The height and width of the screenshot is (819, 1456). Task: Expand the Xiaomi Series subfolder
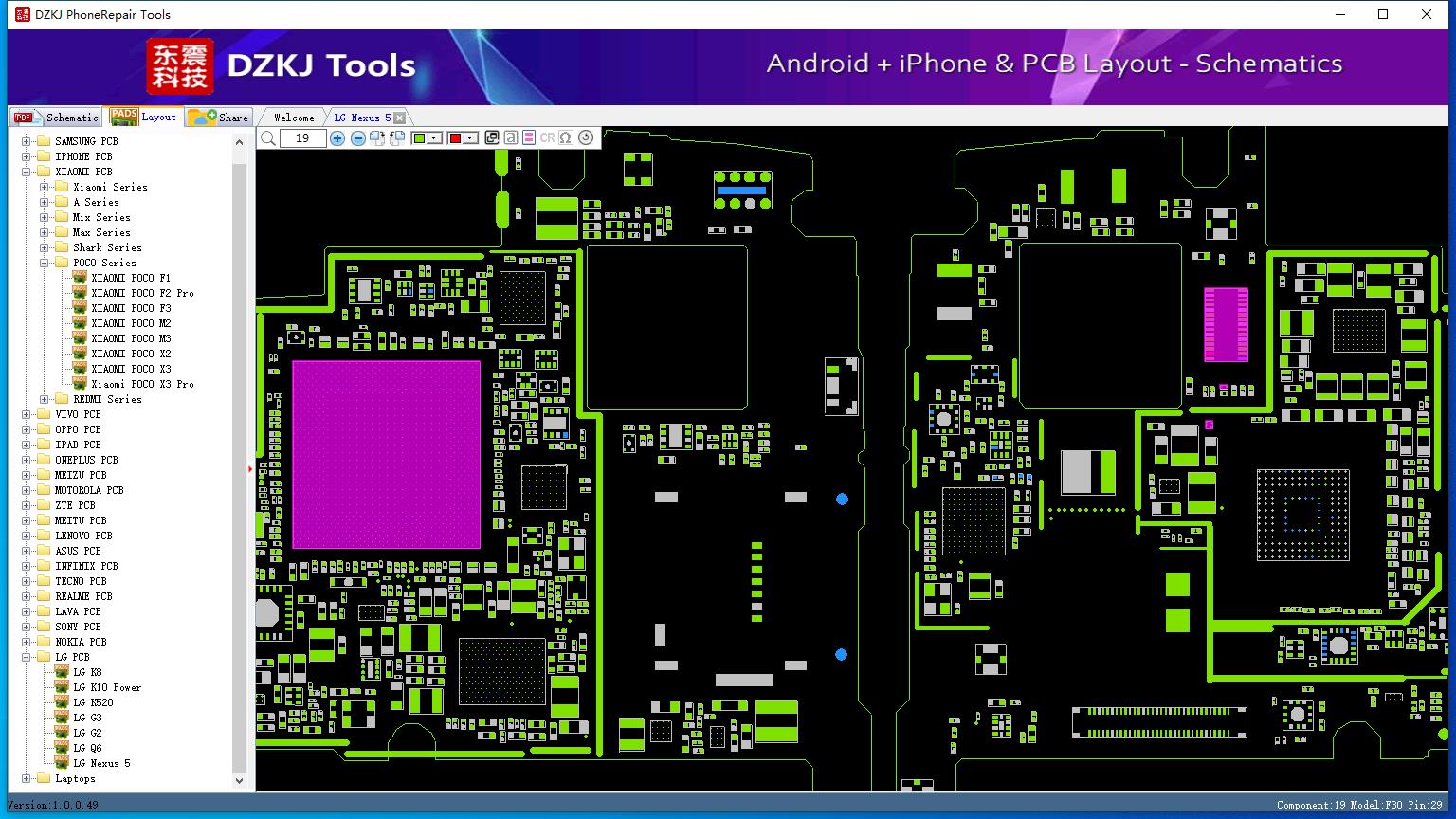(45, 187)
